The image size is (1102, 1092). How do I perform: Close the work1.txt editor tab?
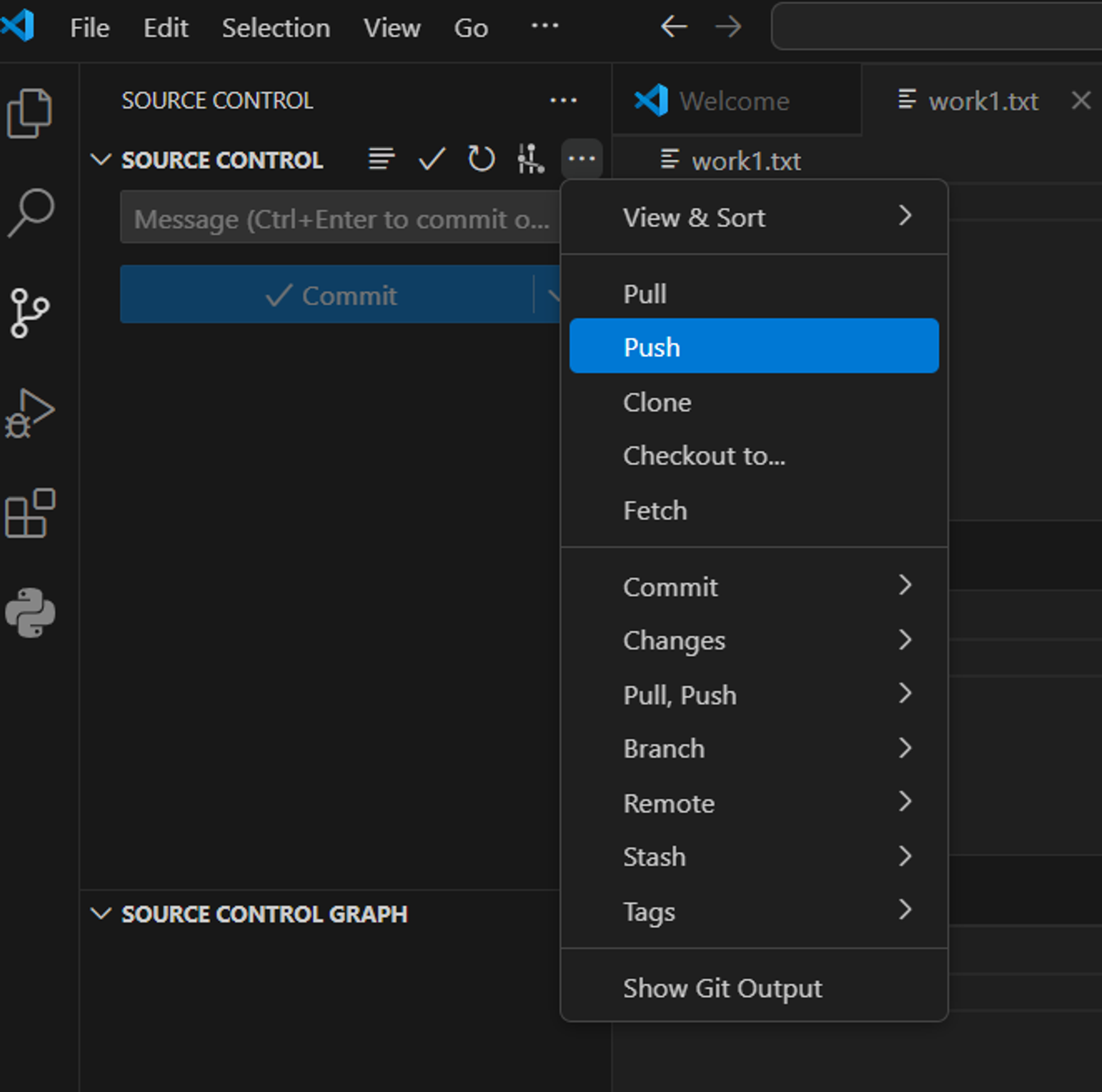[x=1081, y=101]
